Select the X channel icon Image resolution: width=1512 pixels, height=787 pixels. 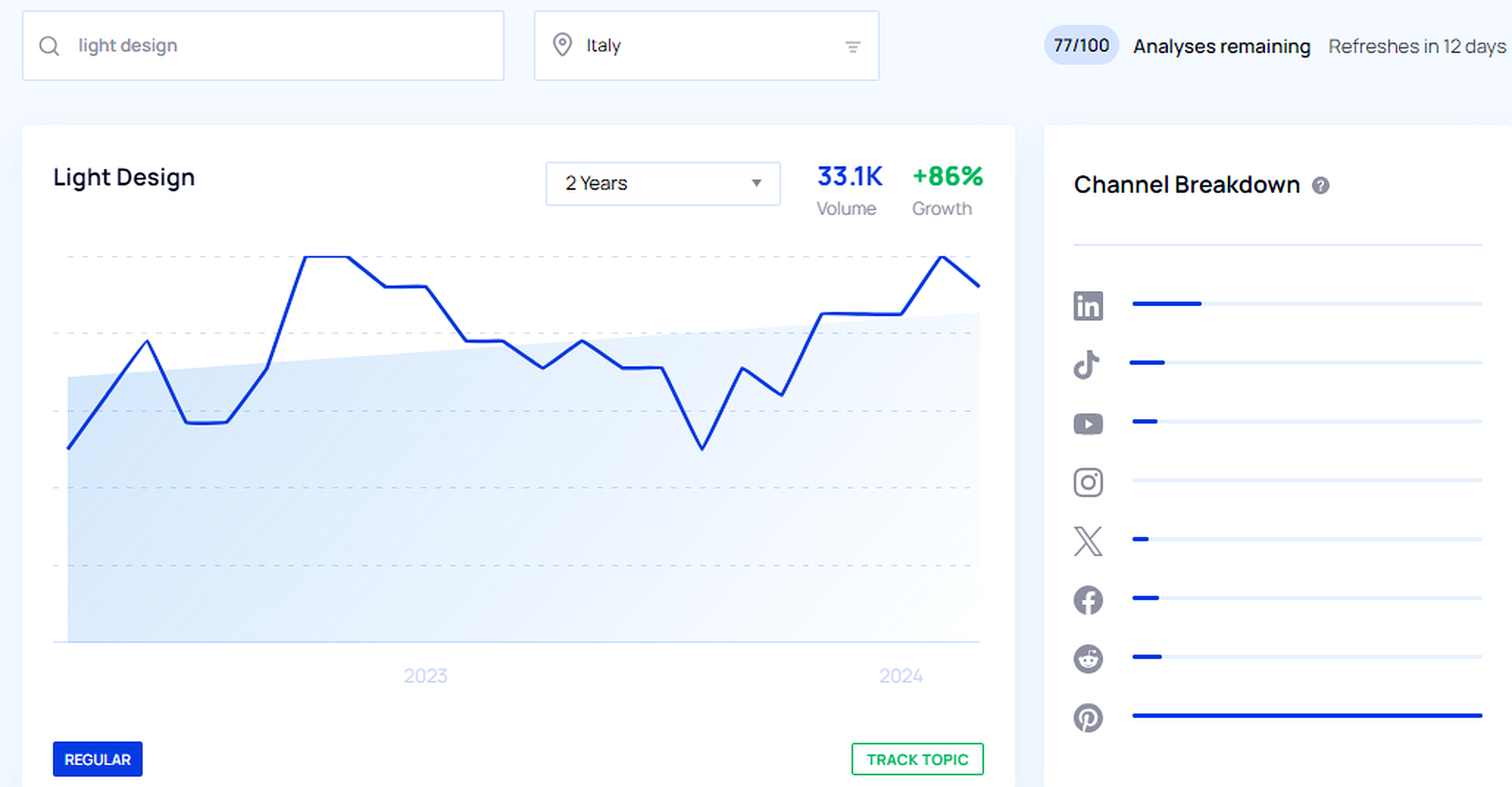pyautogui.click(x=1088, y=541)
